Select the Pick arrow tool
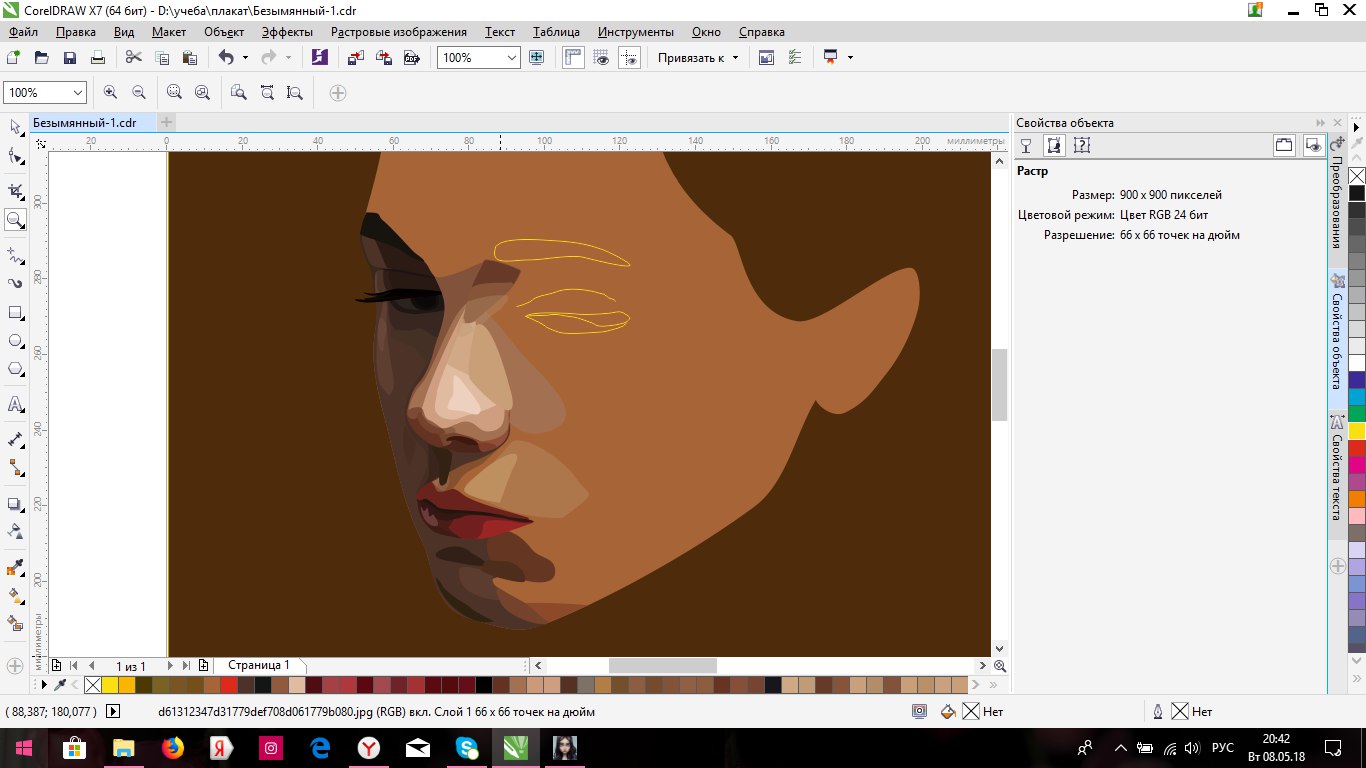Image resolution: width=1366 pixels, height=768 pixels. tap(15, 127)
